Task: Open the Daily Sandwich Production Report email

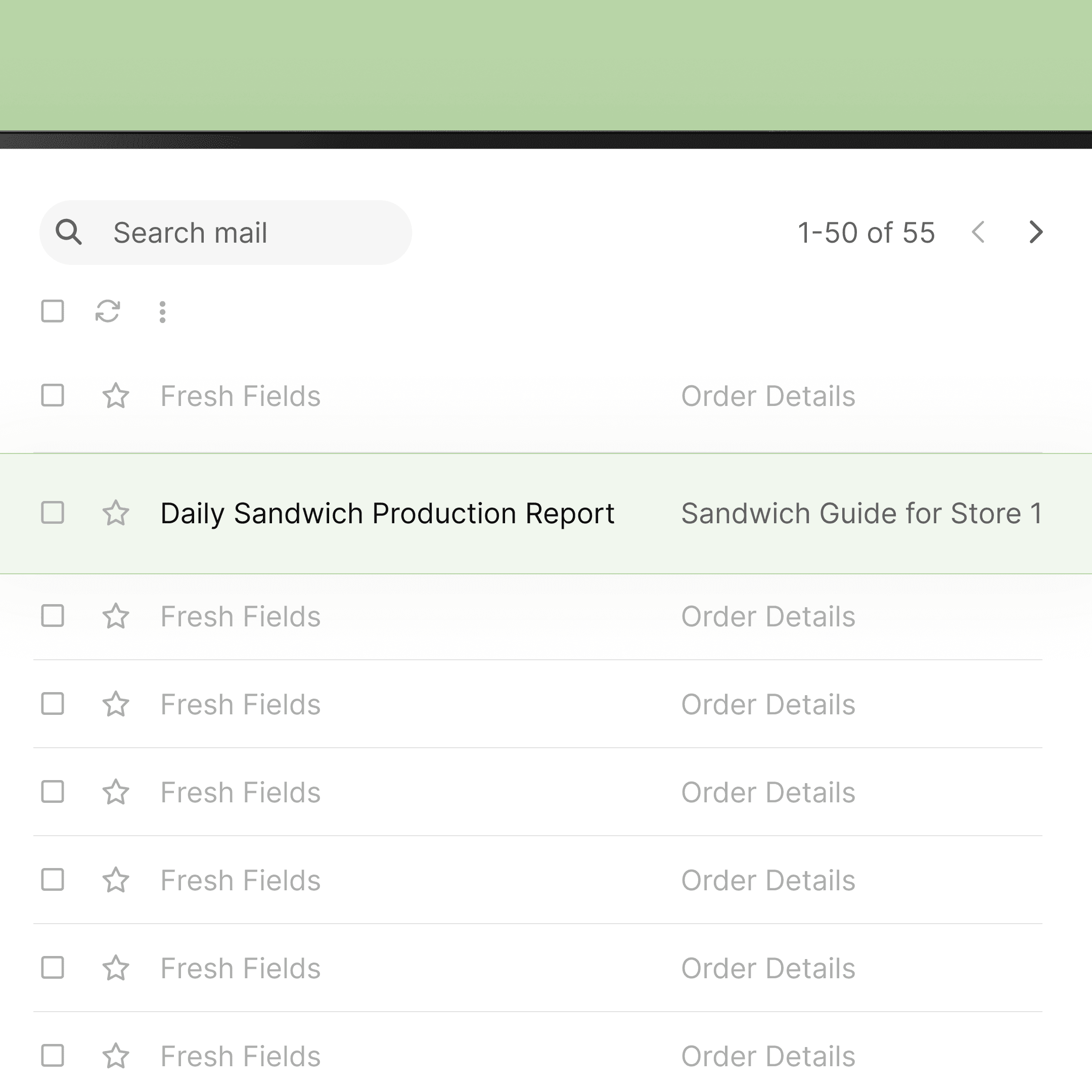Action: [387, 513]
